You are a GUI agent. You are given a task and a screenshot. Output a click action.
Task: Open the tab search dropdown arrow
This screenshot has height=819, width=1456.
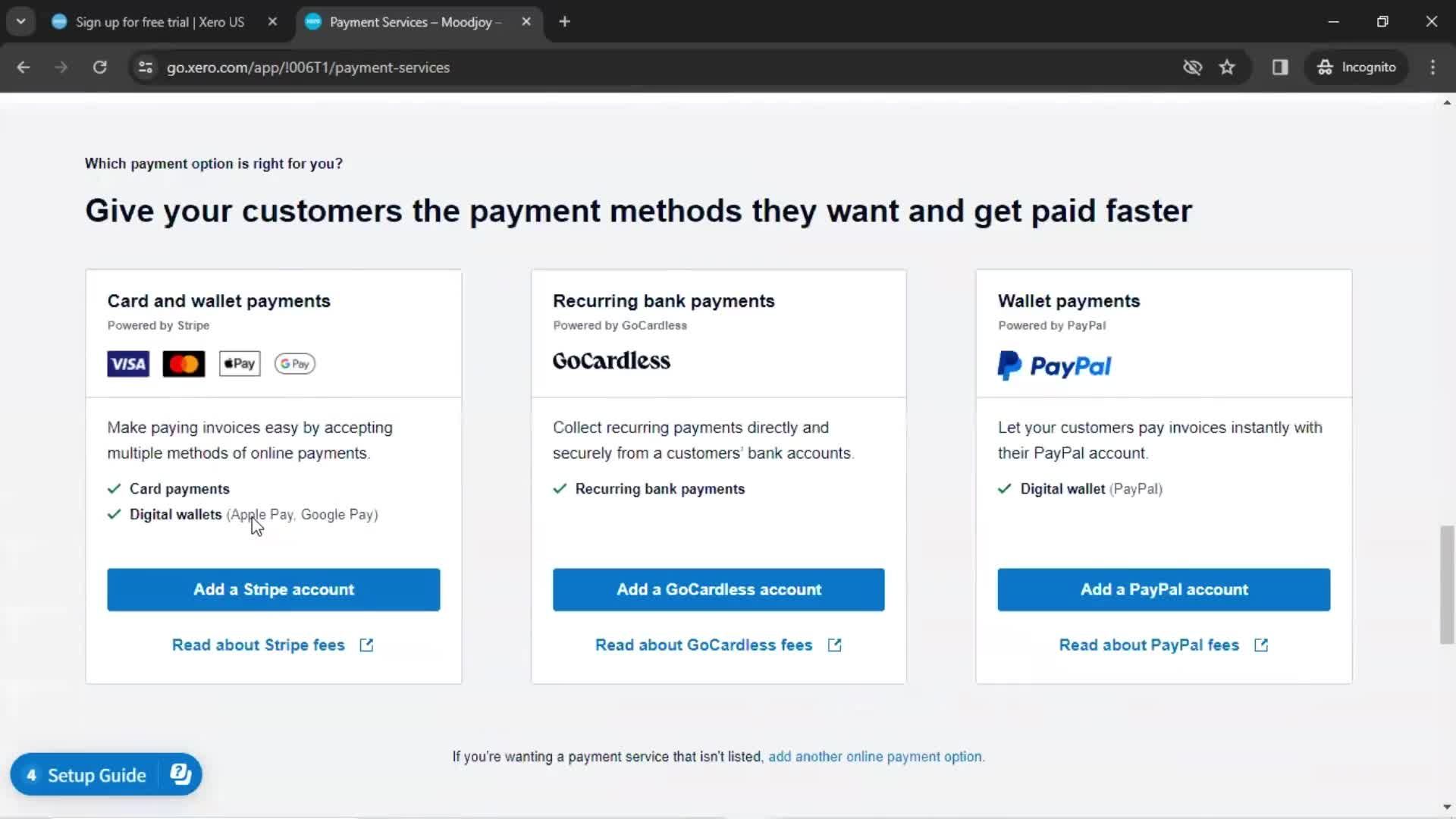point(21,22)
